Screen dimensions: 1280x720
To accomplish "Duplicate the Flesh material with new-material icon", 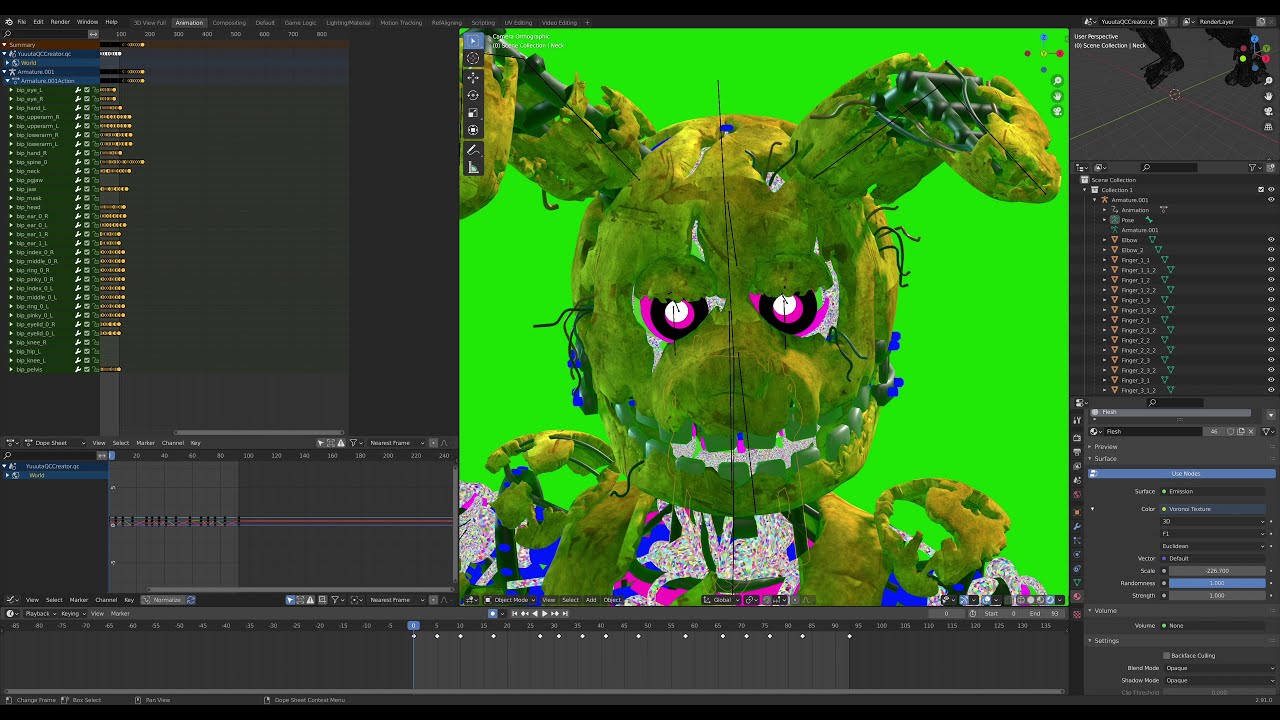I will [1241, 432].
